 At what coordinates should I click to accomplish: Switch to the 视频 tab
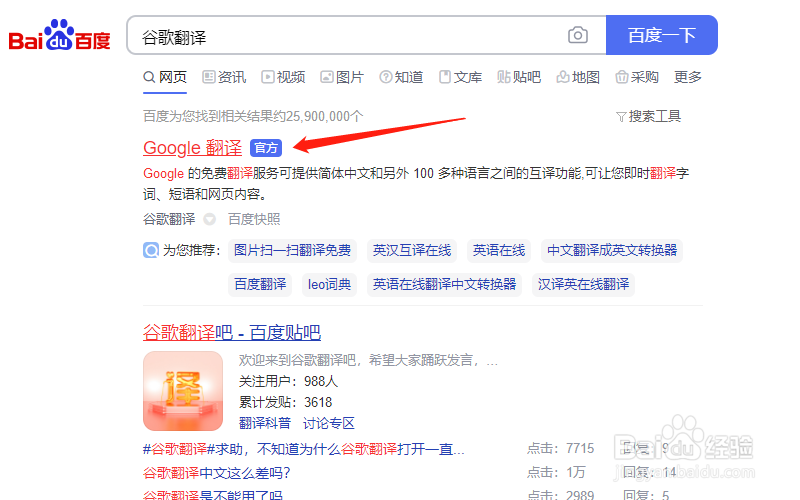[283, 77]
